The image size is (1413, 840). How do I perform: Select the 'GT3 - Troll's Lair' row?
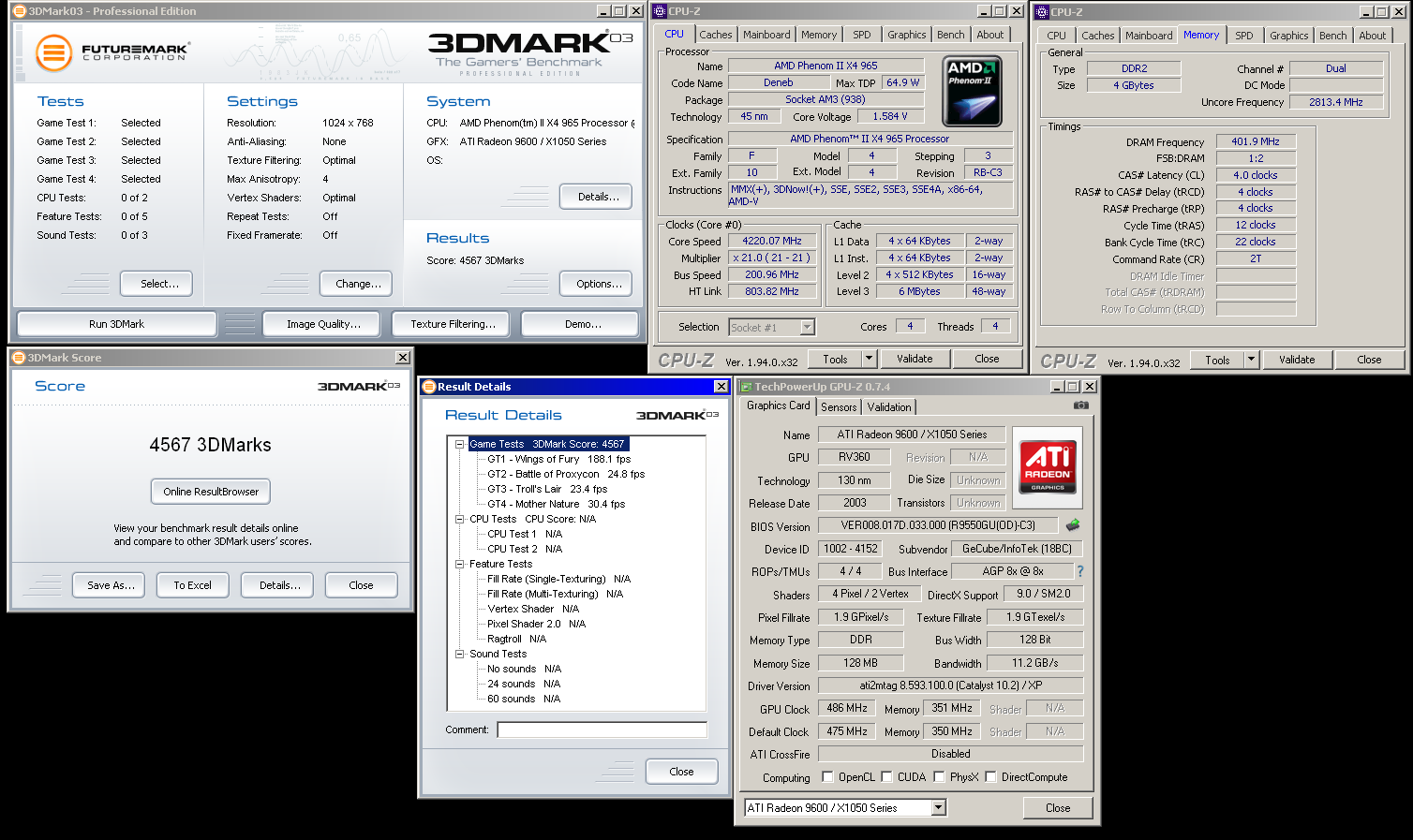point(547,489)
